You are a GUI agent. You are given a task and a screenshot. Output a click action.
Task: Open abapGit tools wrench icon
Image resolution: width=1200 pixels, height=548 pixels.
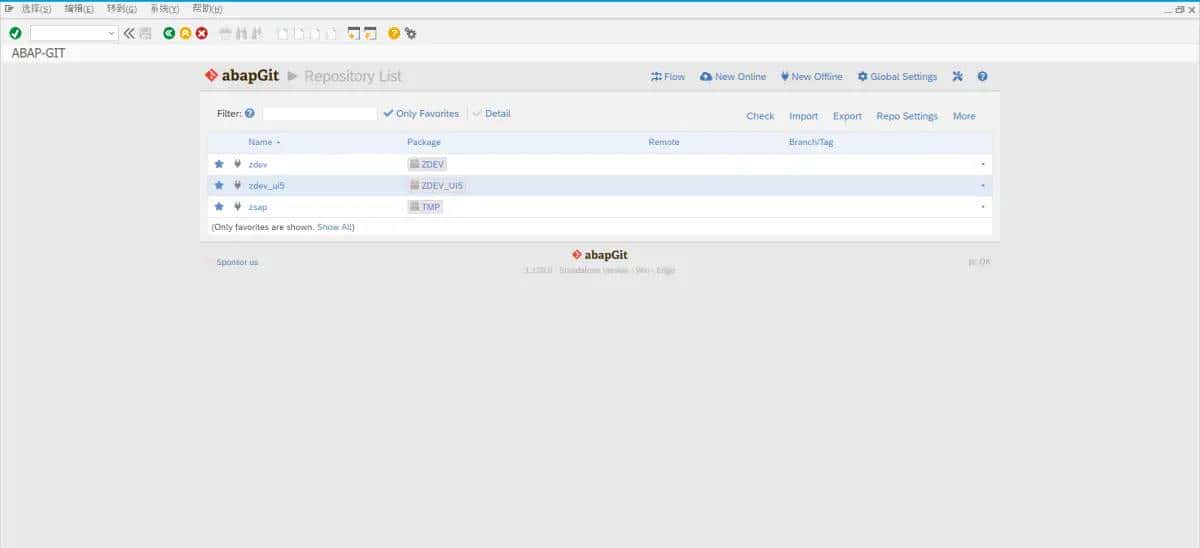click(x=957, y=76)
